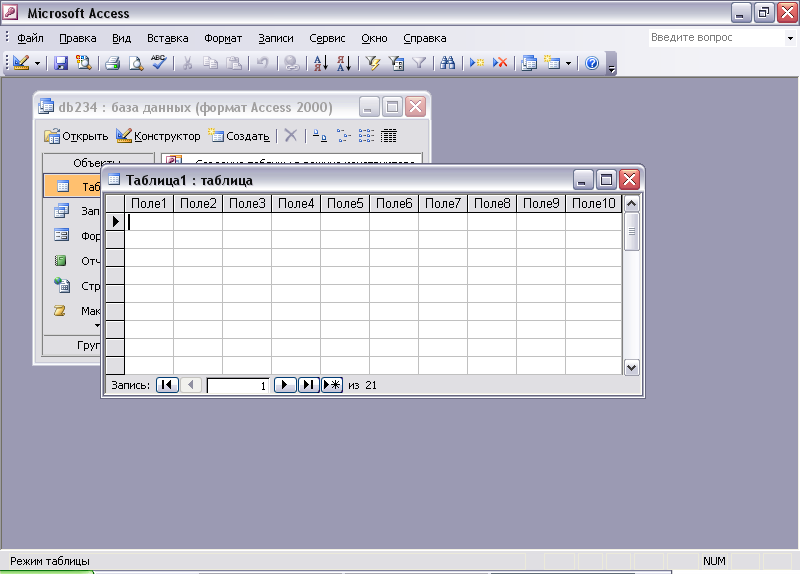
Task: Click the Поле10 column header
Action: point(593,204)
